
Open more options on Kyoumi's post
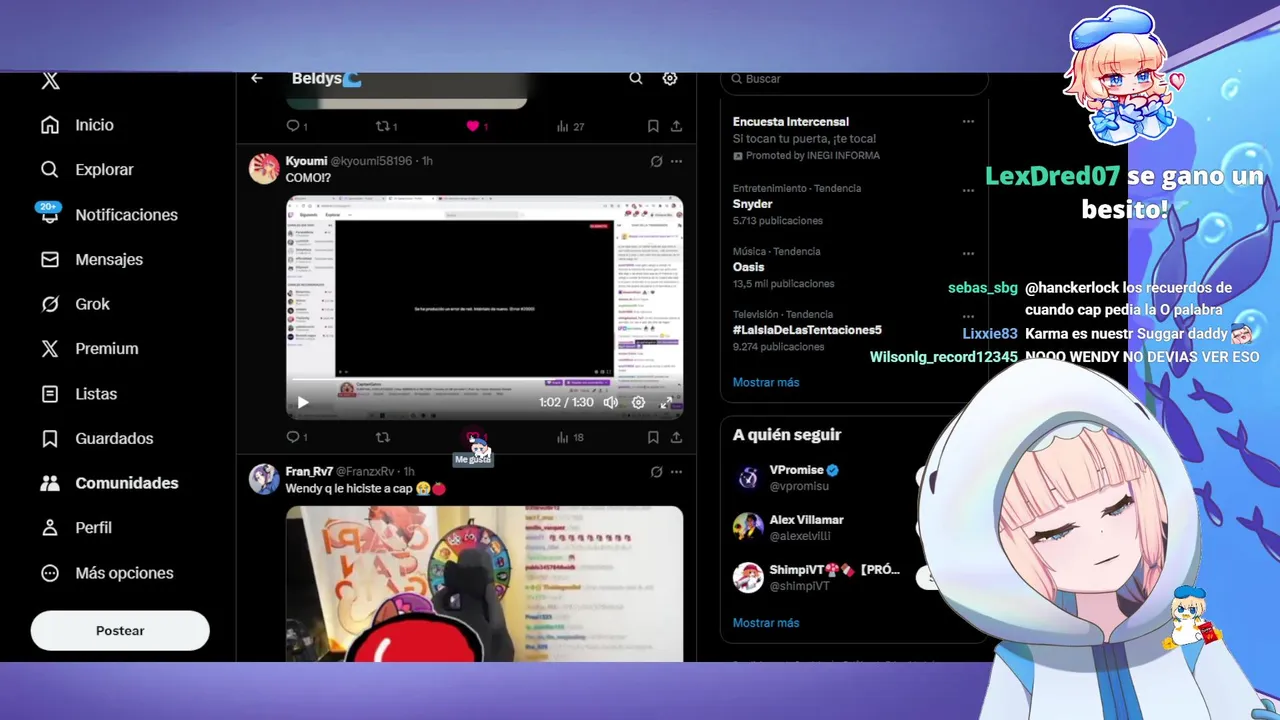[676, 161]
